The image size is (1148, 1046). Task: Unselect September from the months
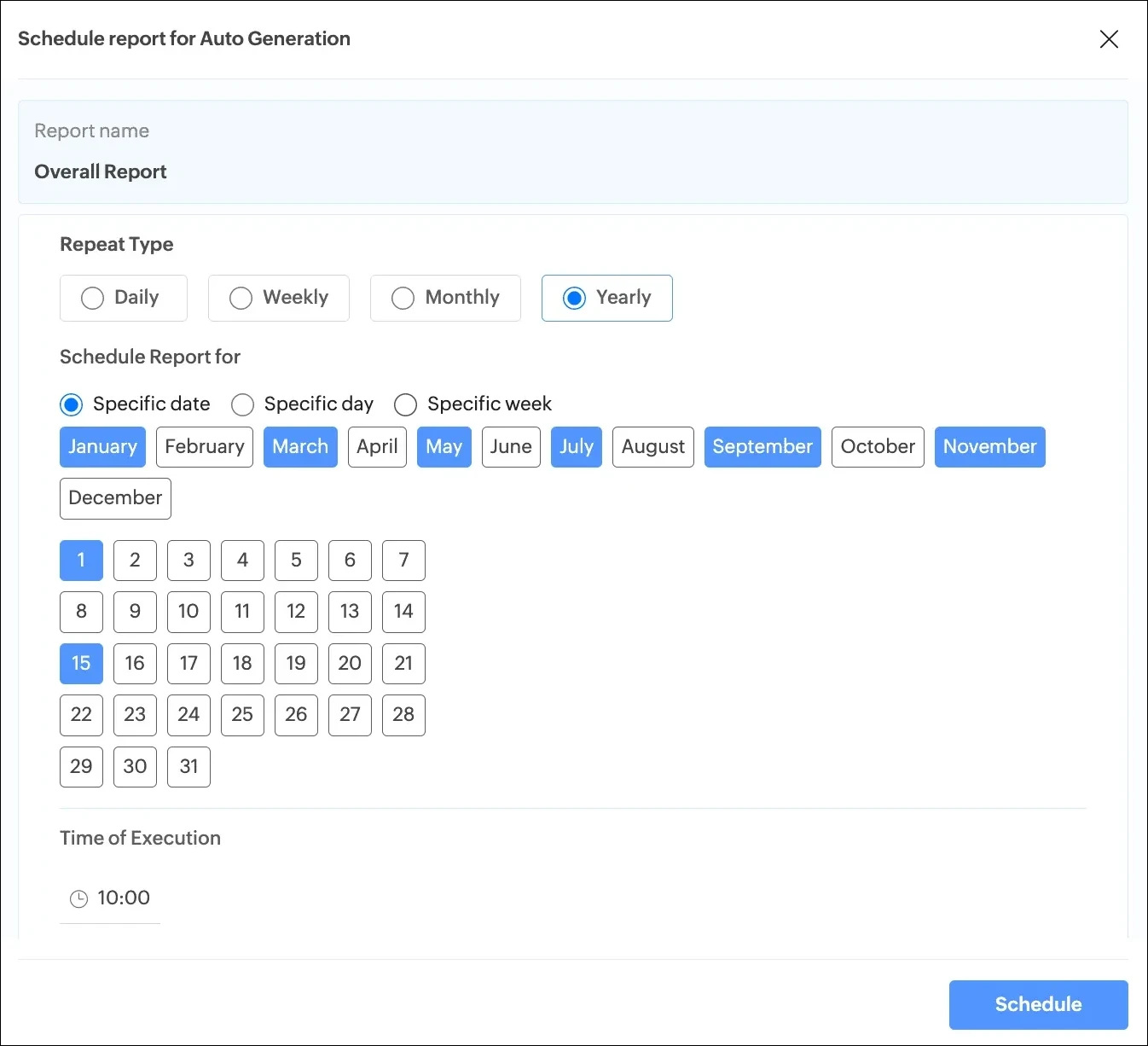762,447
